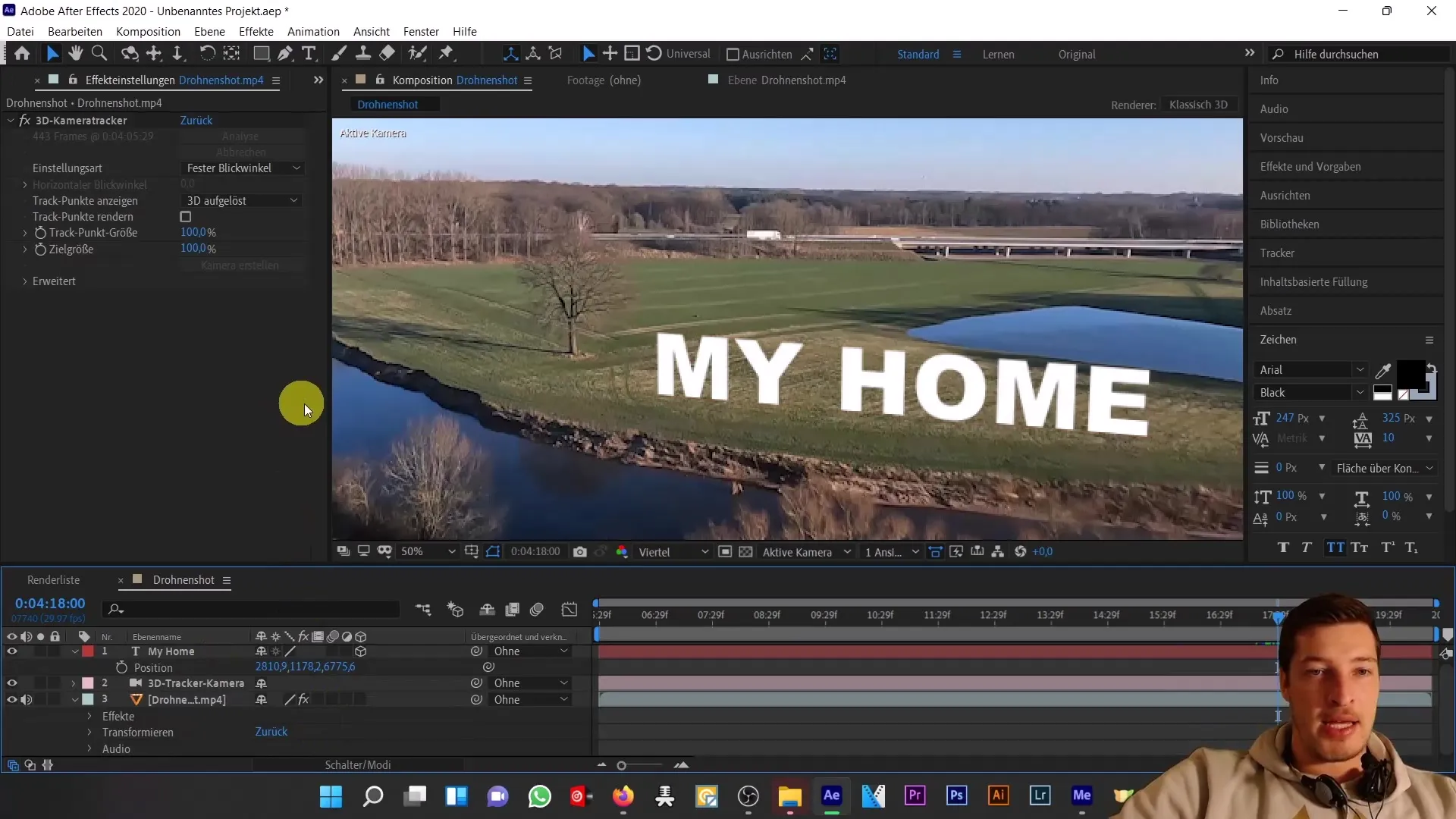
Task: Open the eyedropper in Zeichen panel
Action: [1383, 371]
